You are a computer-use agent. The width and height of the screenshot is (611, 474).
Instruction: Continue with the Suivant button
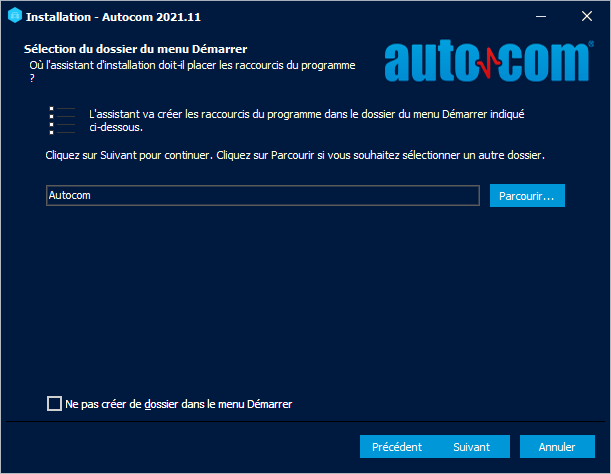tap(472, 447)
